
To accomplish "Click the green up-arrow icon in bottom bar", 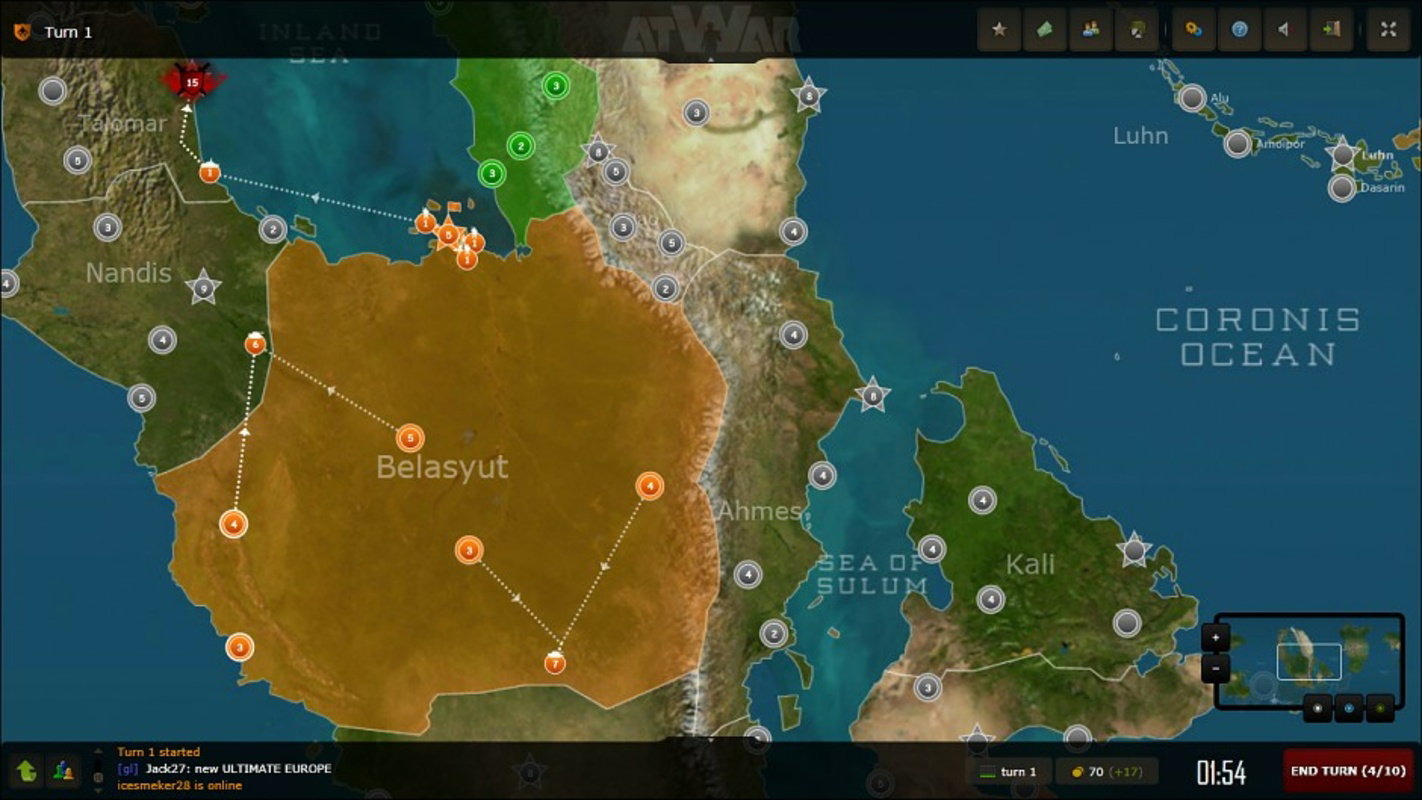I will [27, 770].
